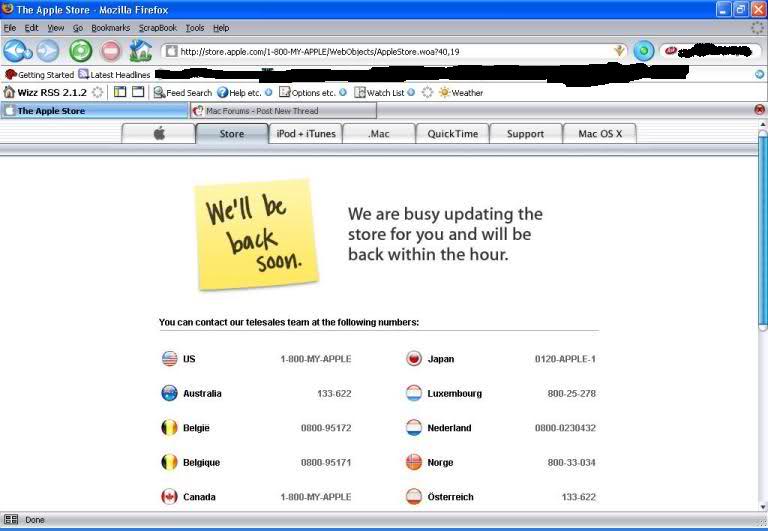This screenshot has width=768, height=531.
Task: Open the Tools menu
Action: point(195,28)
